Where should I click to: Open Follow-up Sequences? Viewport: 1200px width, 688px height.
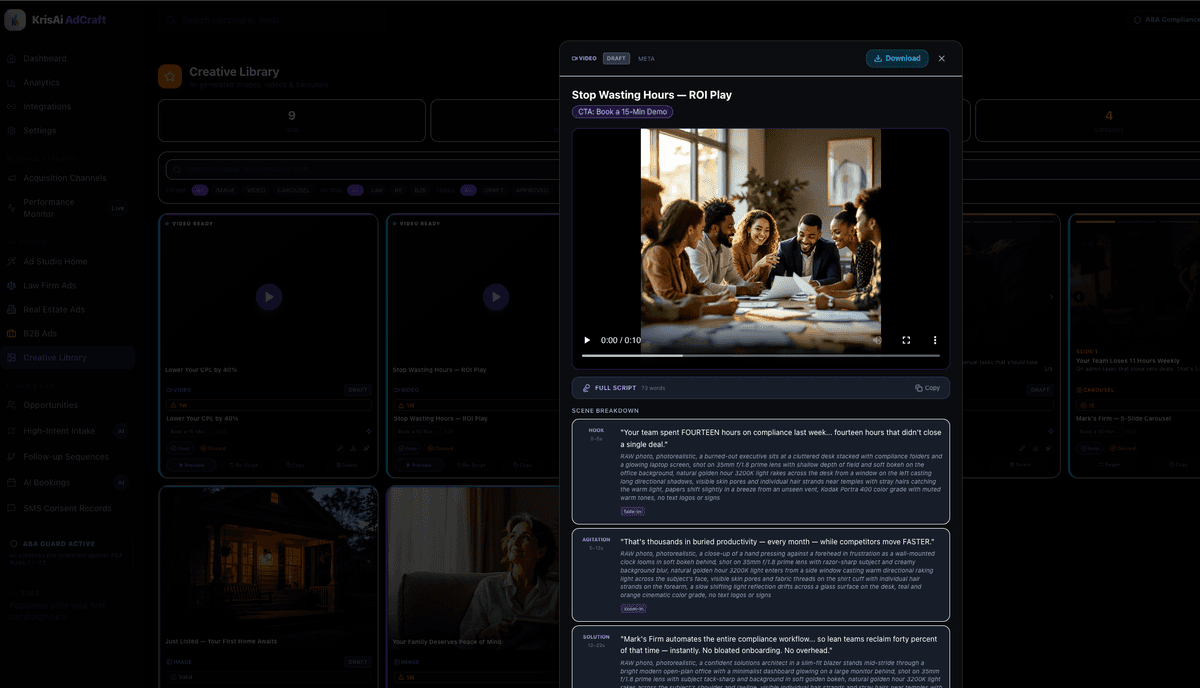coord(65,457)
